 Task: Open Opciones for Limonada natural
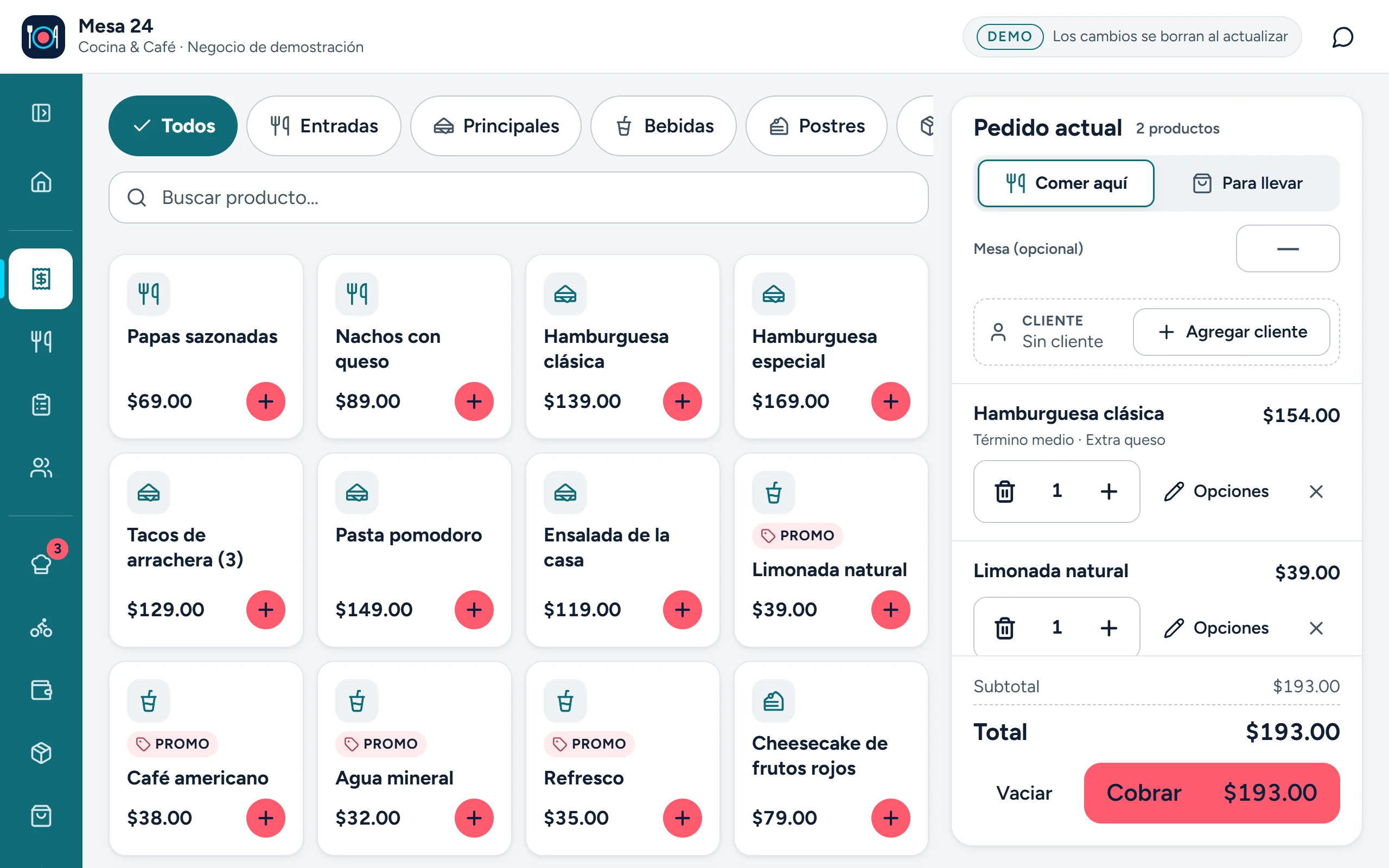tap(1217, 628)
